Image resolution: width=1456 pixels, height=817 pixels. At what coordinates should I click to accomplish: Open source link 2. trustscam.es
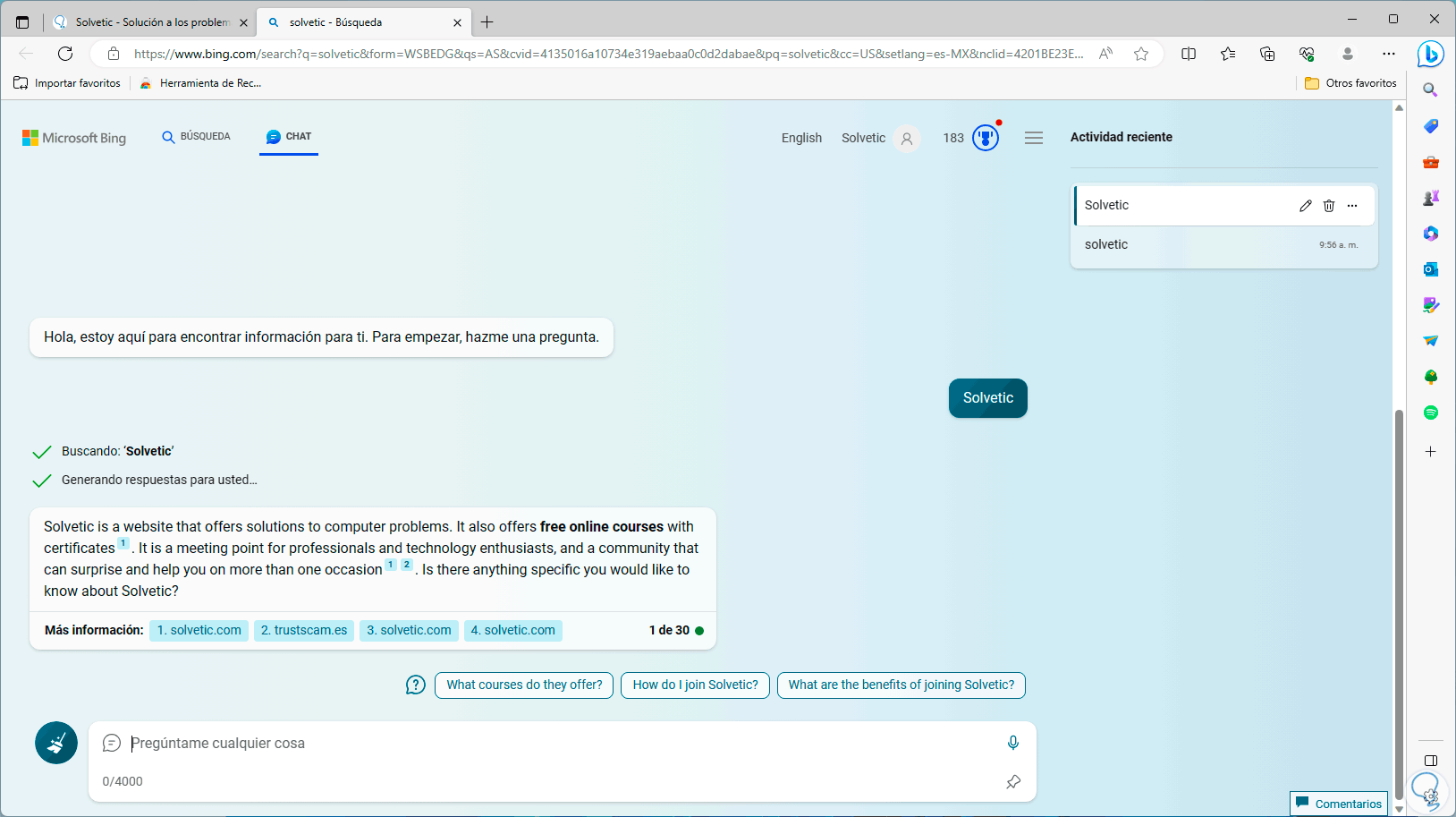[304, 631]
